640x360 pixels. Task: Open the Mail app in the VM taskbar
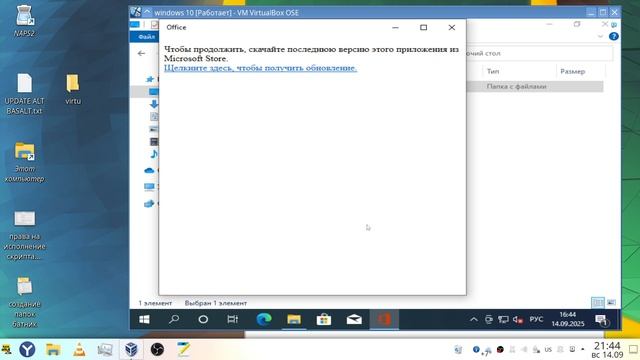pos(354,319)
